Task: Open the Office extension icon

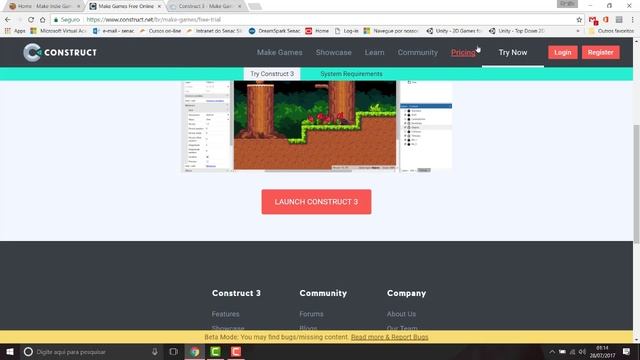Action: click(x=606, y=20)
